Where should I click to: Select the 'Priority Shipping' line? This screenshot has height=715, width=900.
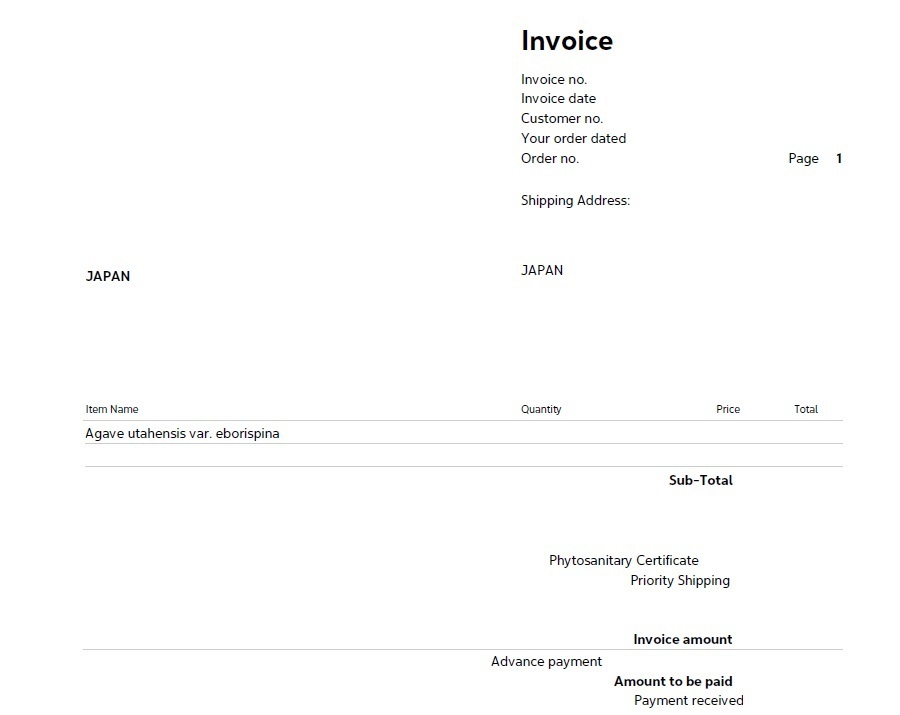[x=680, y=581]
